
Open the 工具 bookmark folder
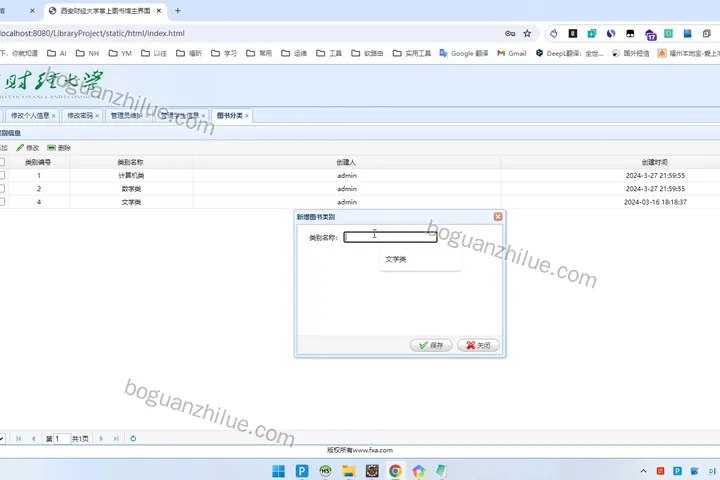[x=329, y=53]
